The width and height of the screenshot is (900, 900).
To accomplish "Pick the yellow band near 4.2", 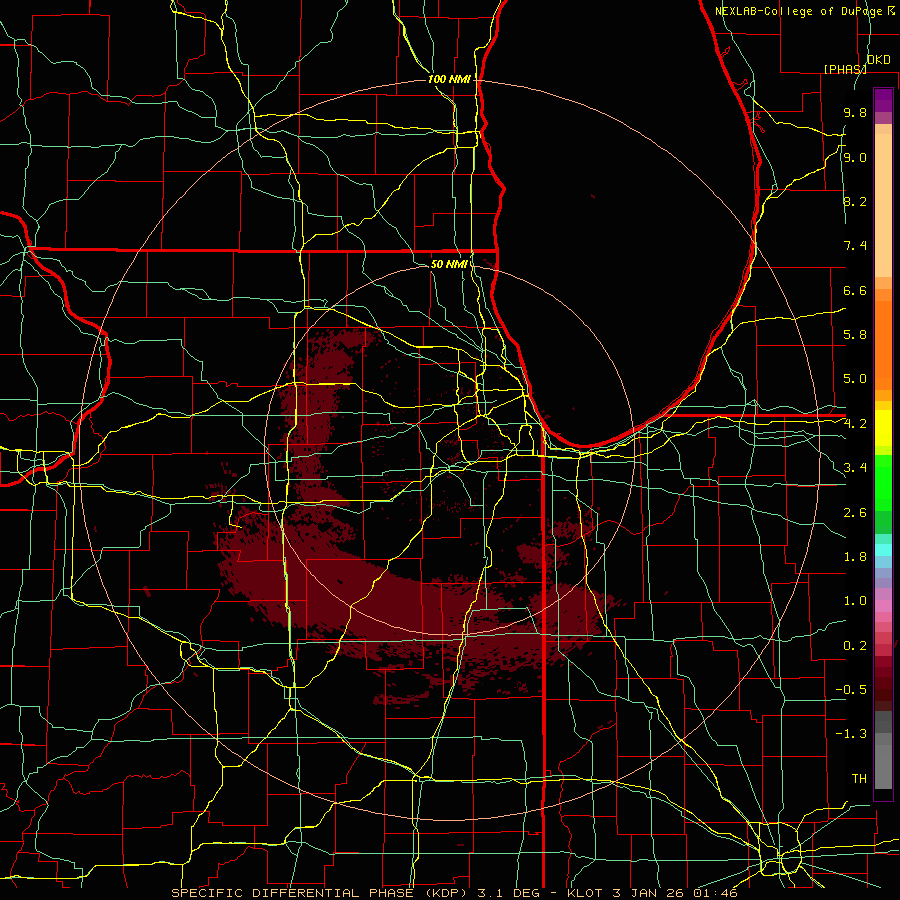I will [x=883, y=428].
